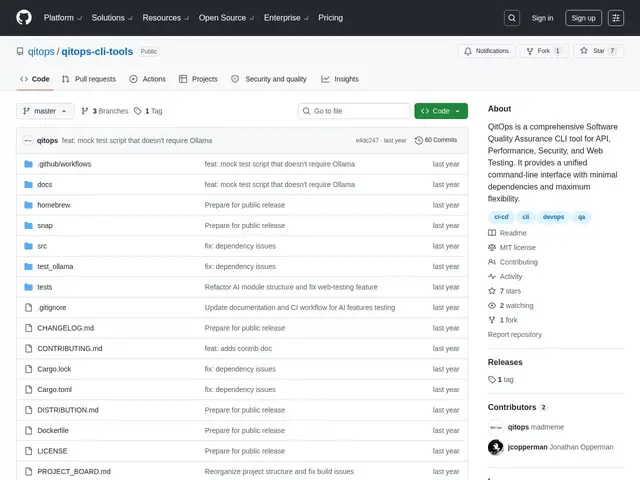Open the Security and quality tab
Viewport: 640px width, 480px height.
(x=269, y=79)
